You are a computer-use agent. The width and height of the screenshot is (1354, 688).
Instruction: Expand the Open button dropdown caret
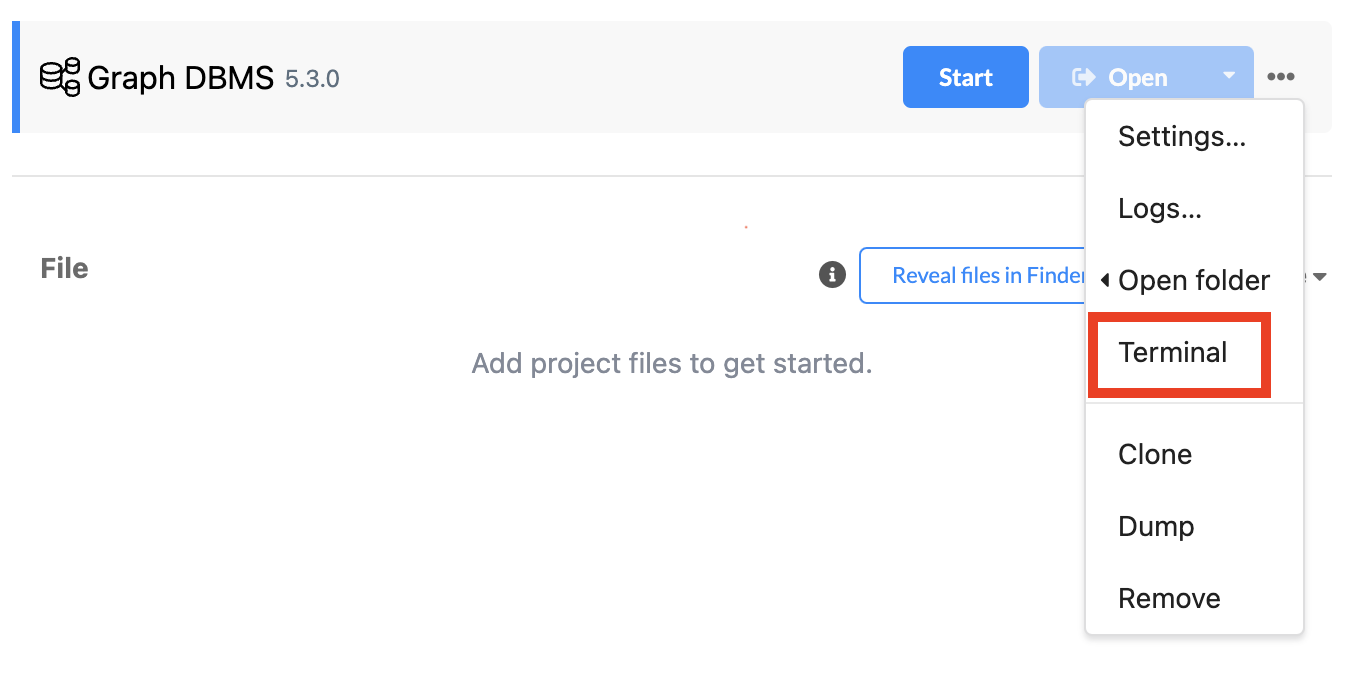(1229, 77)
